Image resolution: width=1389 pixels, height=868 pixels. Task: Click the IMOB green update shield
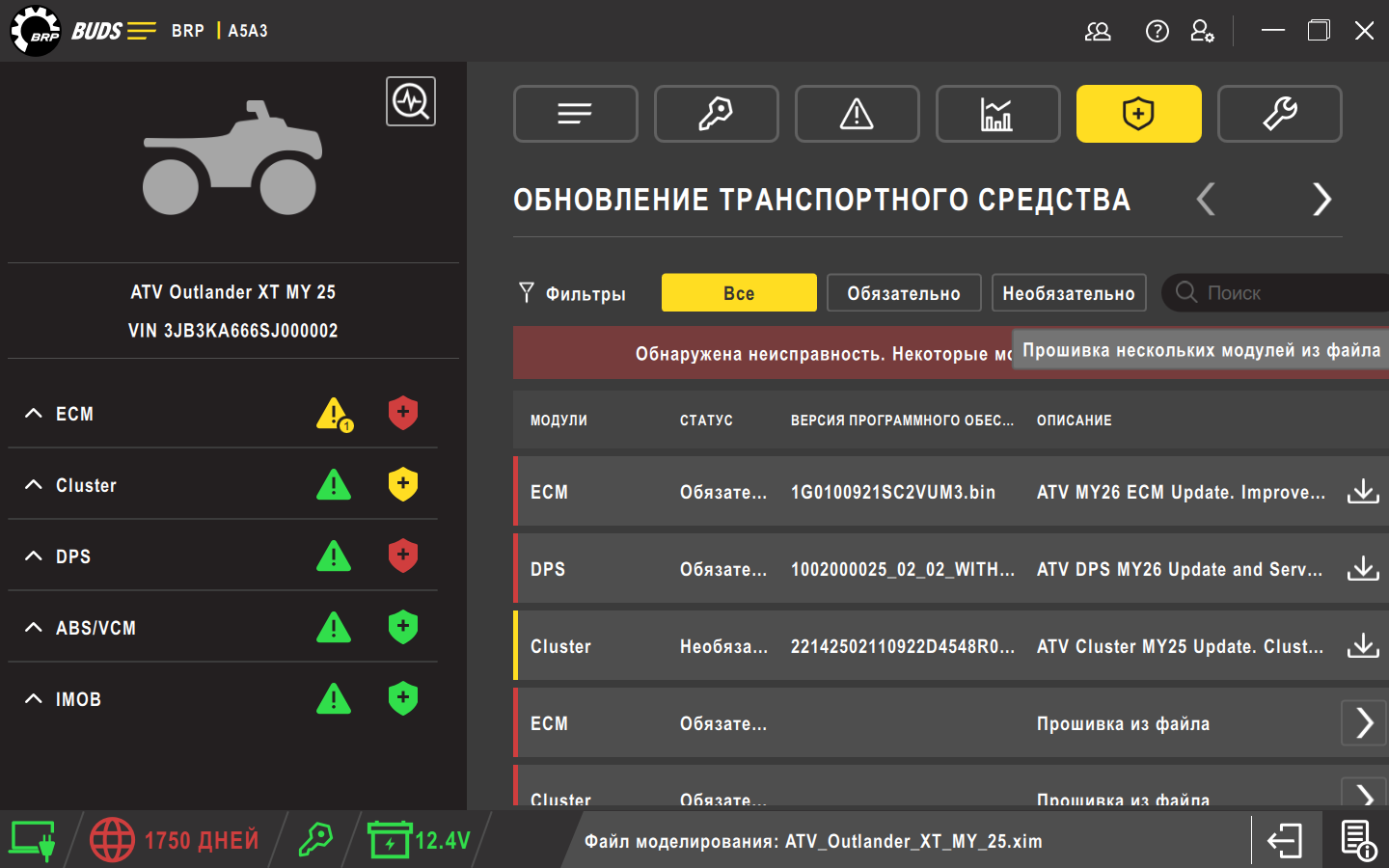tap(403, 698)
